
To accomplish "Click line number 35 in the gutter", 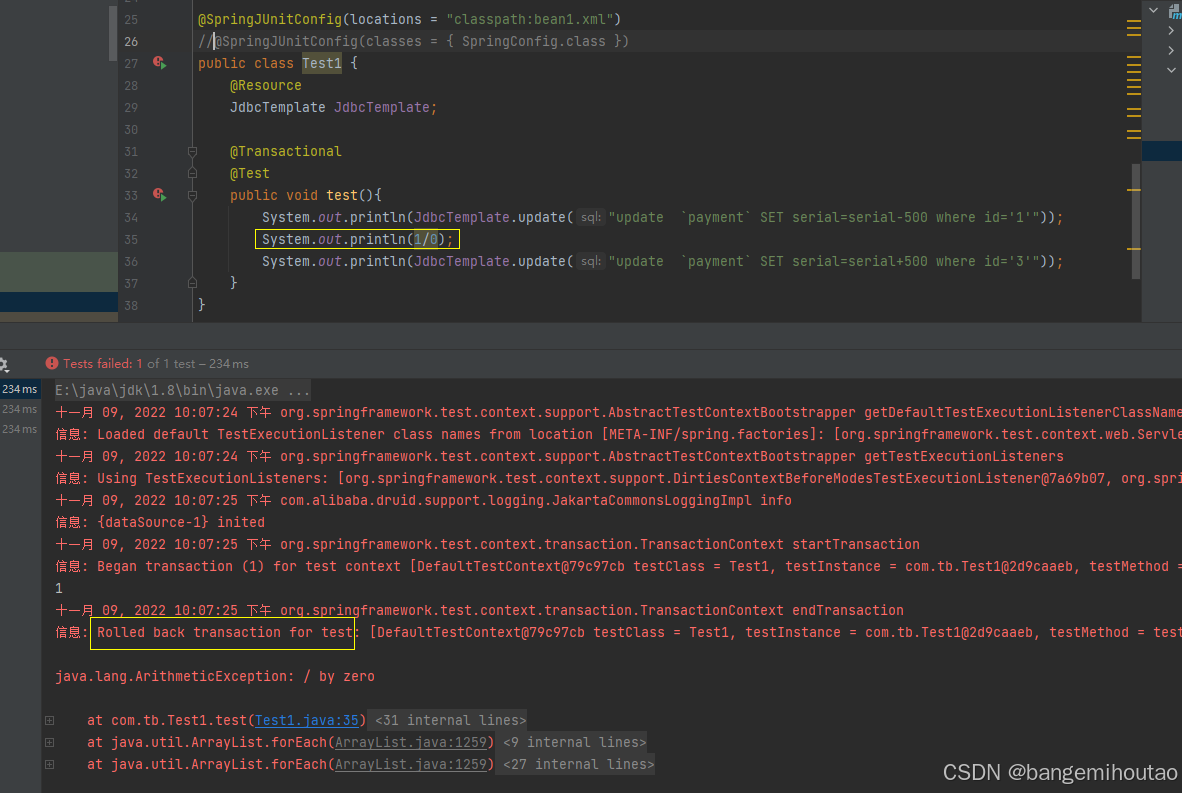I will pyautogui.click(x=131, y=240).
